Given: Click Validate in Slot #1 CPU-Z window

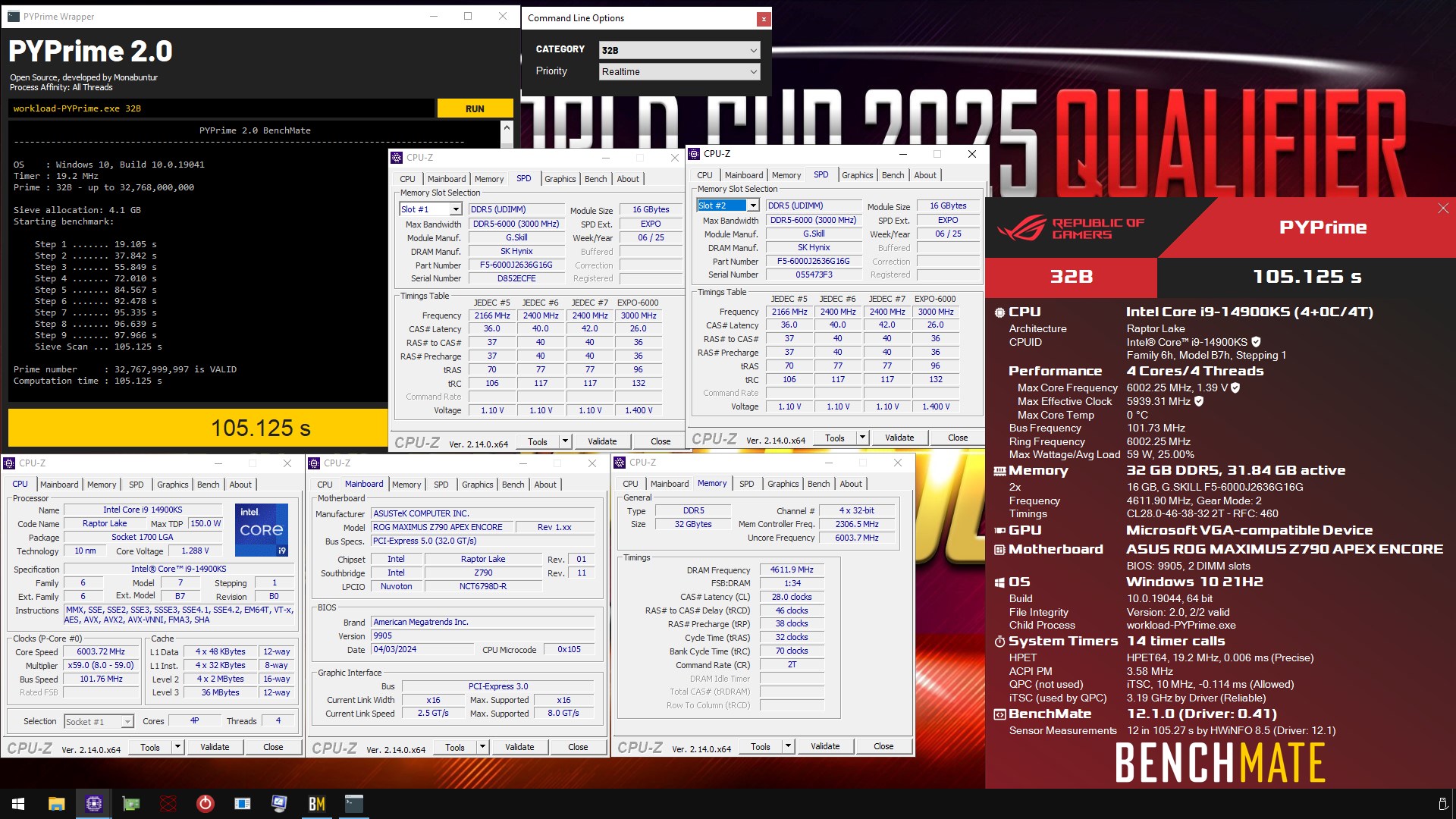Looking at the screenshot, I should pyautogui.click(x=602, y=441).
